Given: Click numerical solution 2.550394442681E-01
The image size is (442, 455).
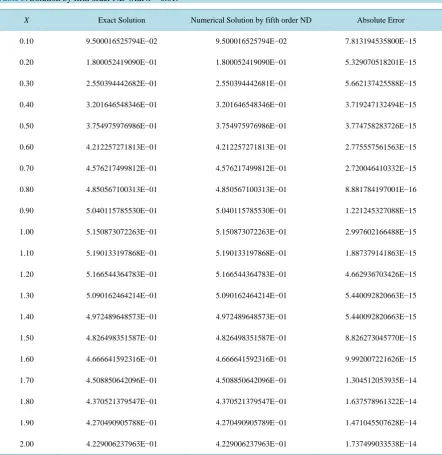Looking at the screenshot, I should [x=251, y=84].
